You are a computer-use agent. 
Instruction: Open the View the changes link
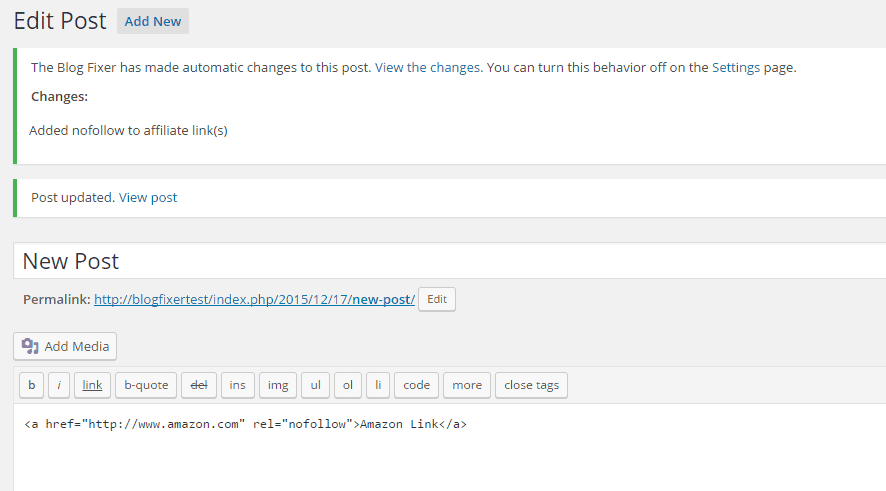427,68
